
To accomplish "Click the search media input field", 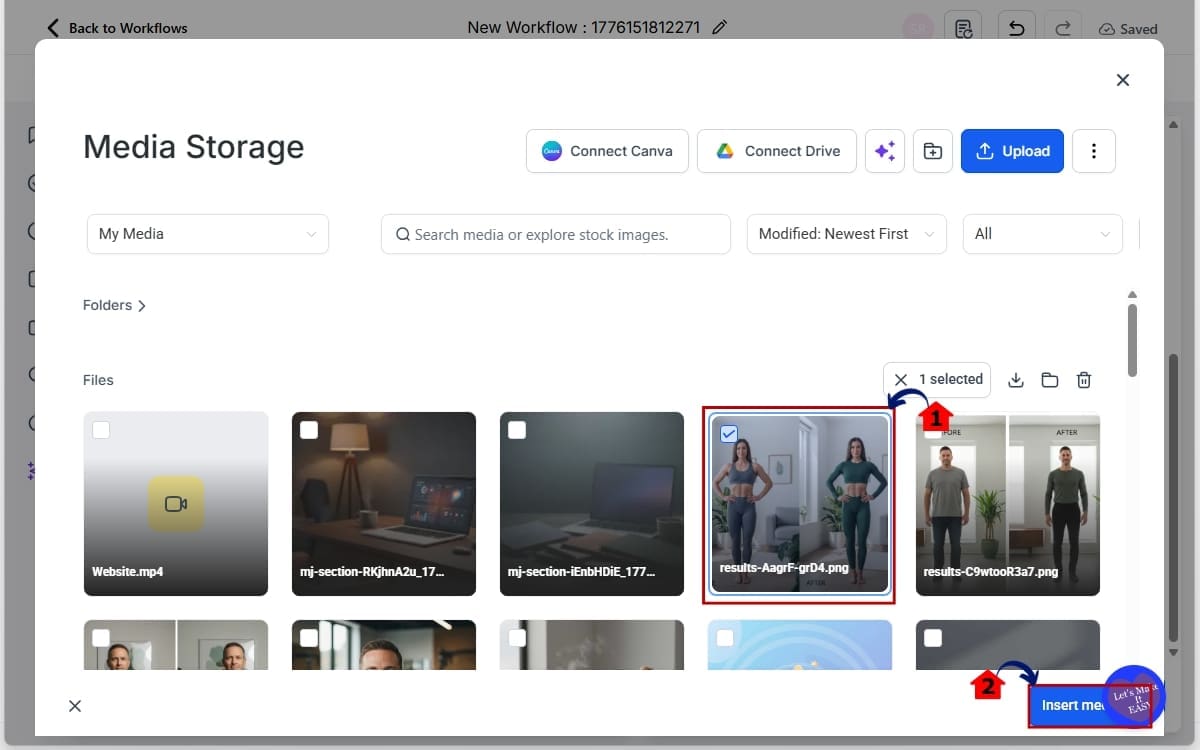I will [555, 233].
